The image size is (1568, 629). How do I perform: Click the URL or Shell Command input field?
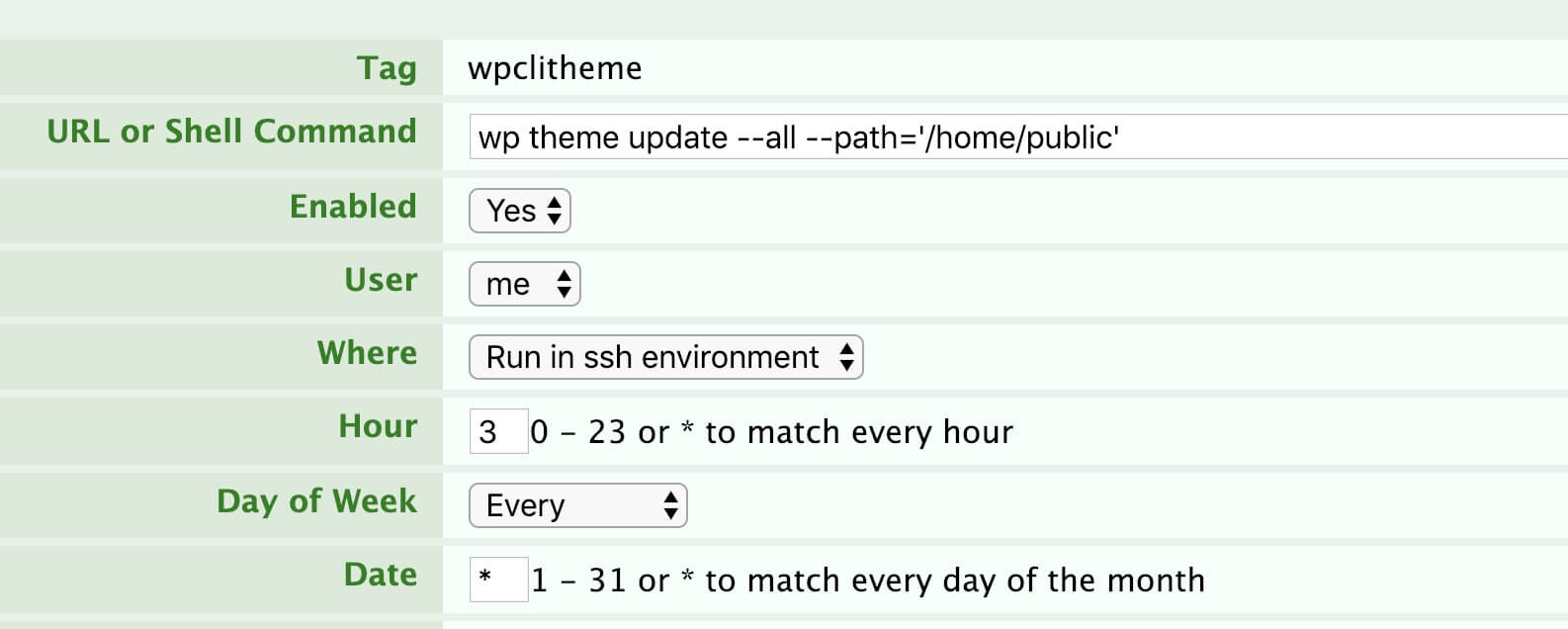(x=1018, y=136)
